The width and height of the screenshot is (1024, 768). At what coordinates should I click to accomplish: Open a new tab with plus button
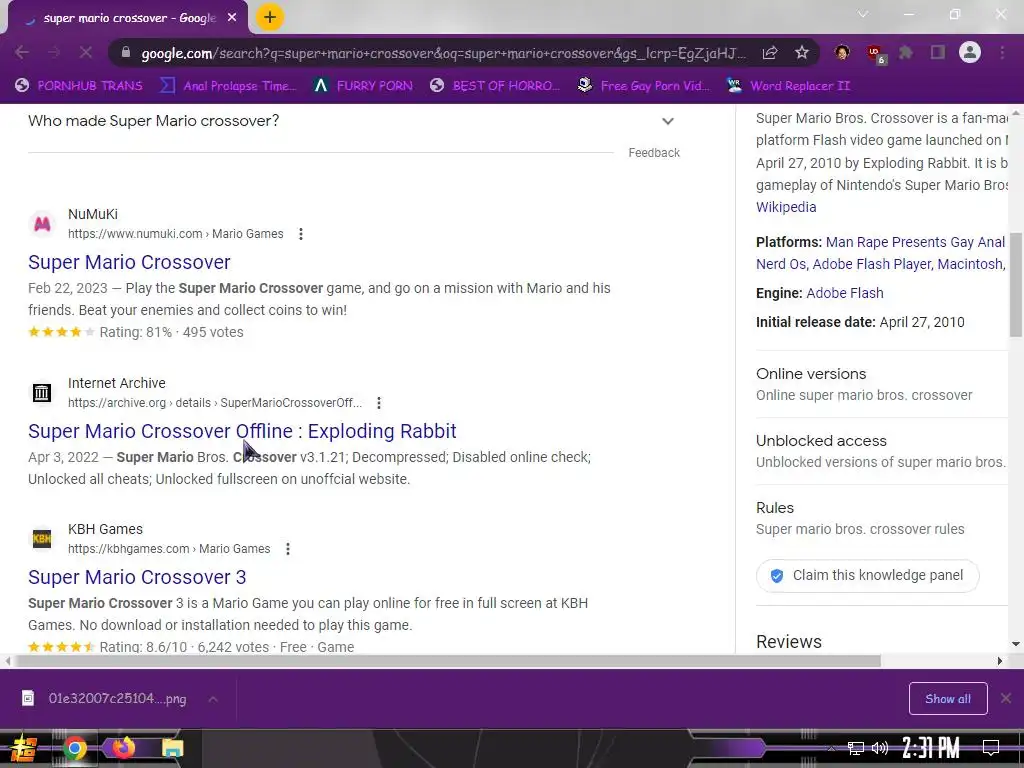click(x=270, y=18)
